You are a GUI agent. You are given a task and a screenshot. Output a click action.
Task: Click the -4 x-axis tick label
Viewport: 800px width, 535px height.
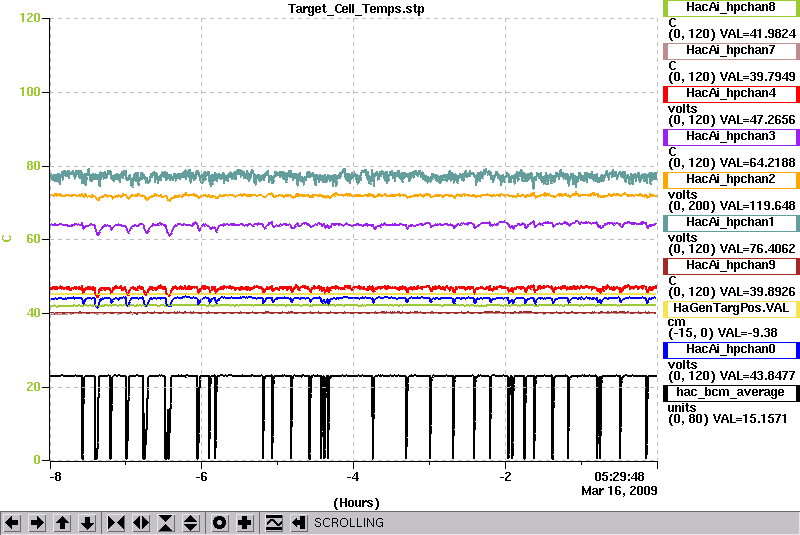coord(353,477)
